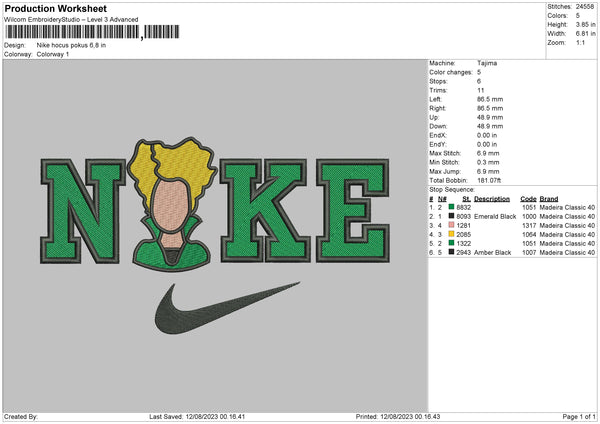Click the 'Brand' column header
The image size is (600, 424).
point(549,199)
